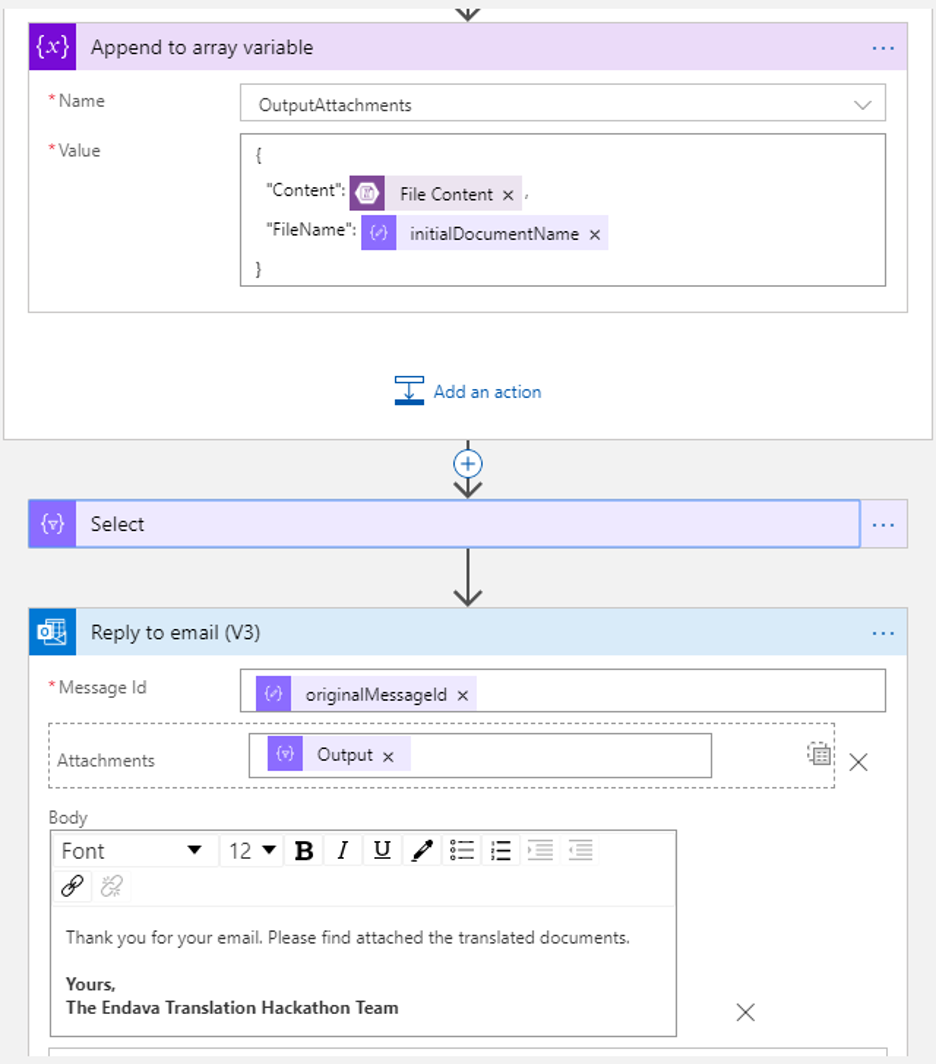Click the email body text area
Image resolution: width=936 pixels, height=1064 pixels.
(x=363, y=970)
